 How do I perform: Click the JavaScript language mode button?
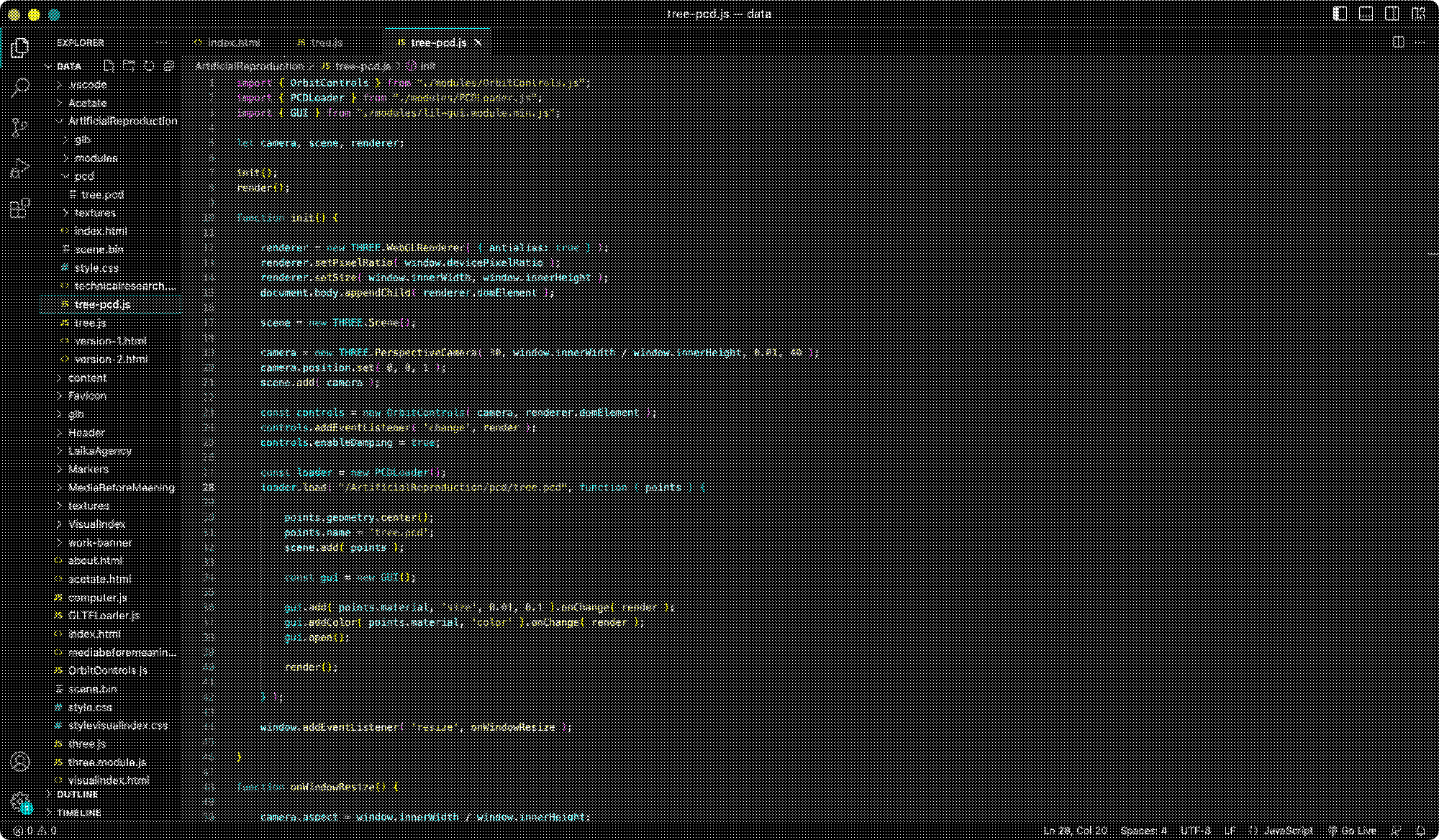(1287, 831)
